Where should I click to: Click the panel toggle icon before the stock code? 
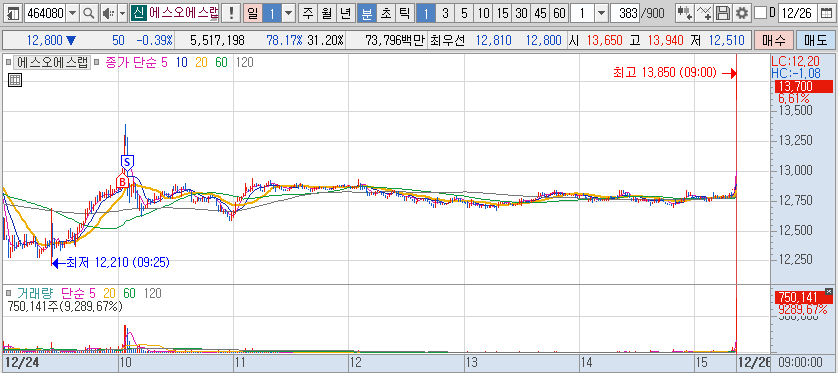[14, 14]
